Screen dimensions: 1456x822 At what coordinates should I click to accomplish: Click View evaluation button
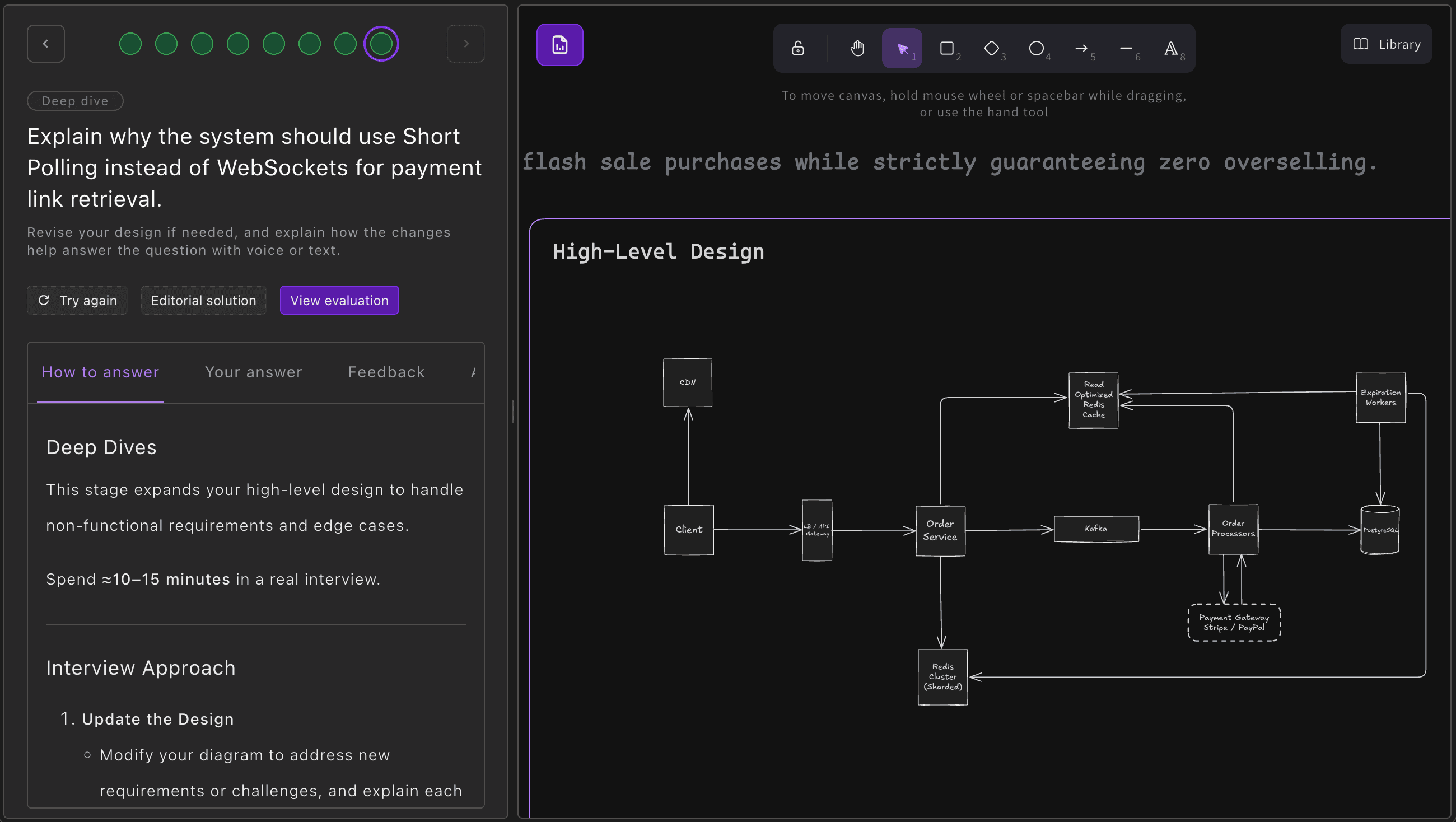click(340, 300)
